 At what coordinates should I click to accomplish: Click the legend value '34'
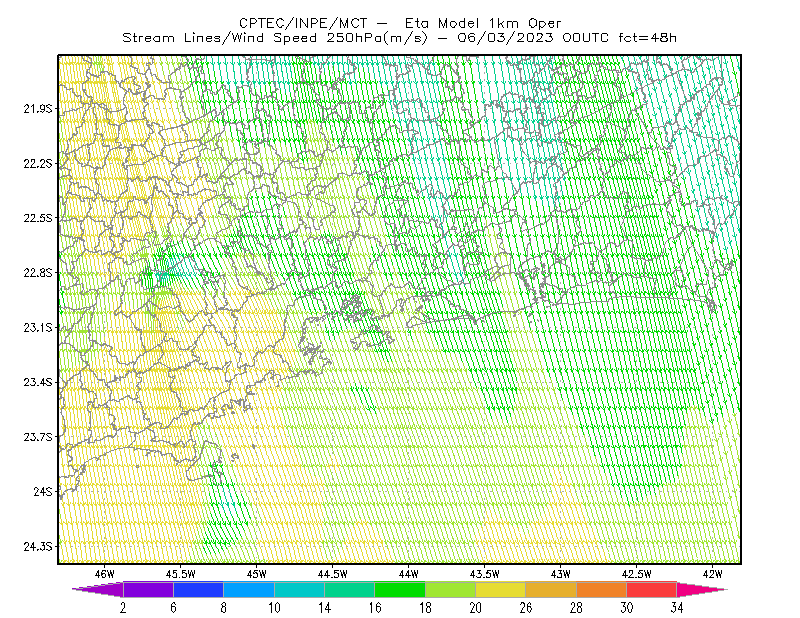[x=677, y=608]
